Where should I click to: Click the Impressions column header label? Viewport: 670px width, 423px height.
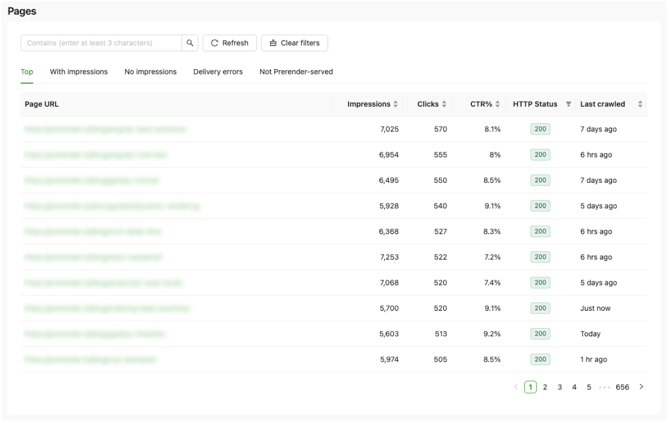point(368,104)
